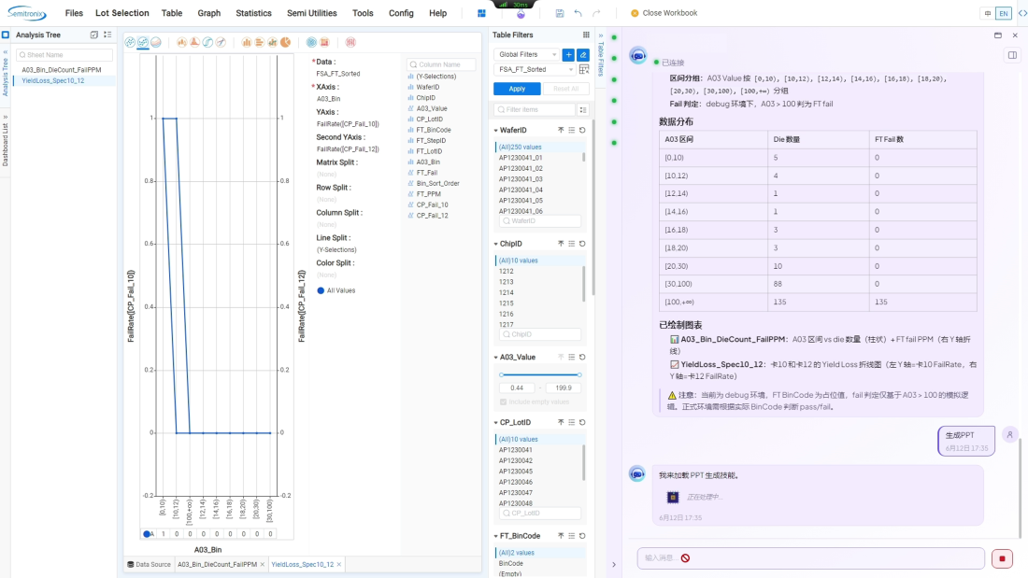Collapse the WaferID filter section
The height and width of the screenshot is (578, 1028).
point(496,130)
